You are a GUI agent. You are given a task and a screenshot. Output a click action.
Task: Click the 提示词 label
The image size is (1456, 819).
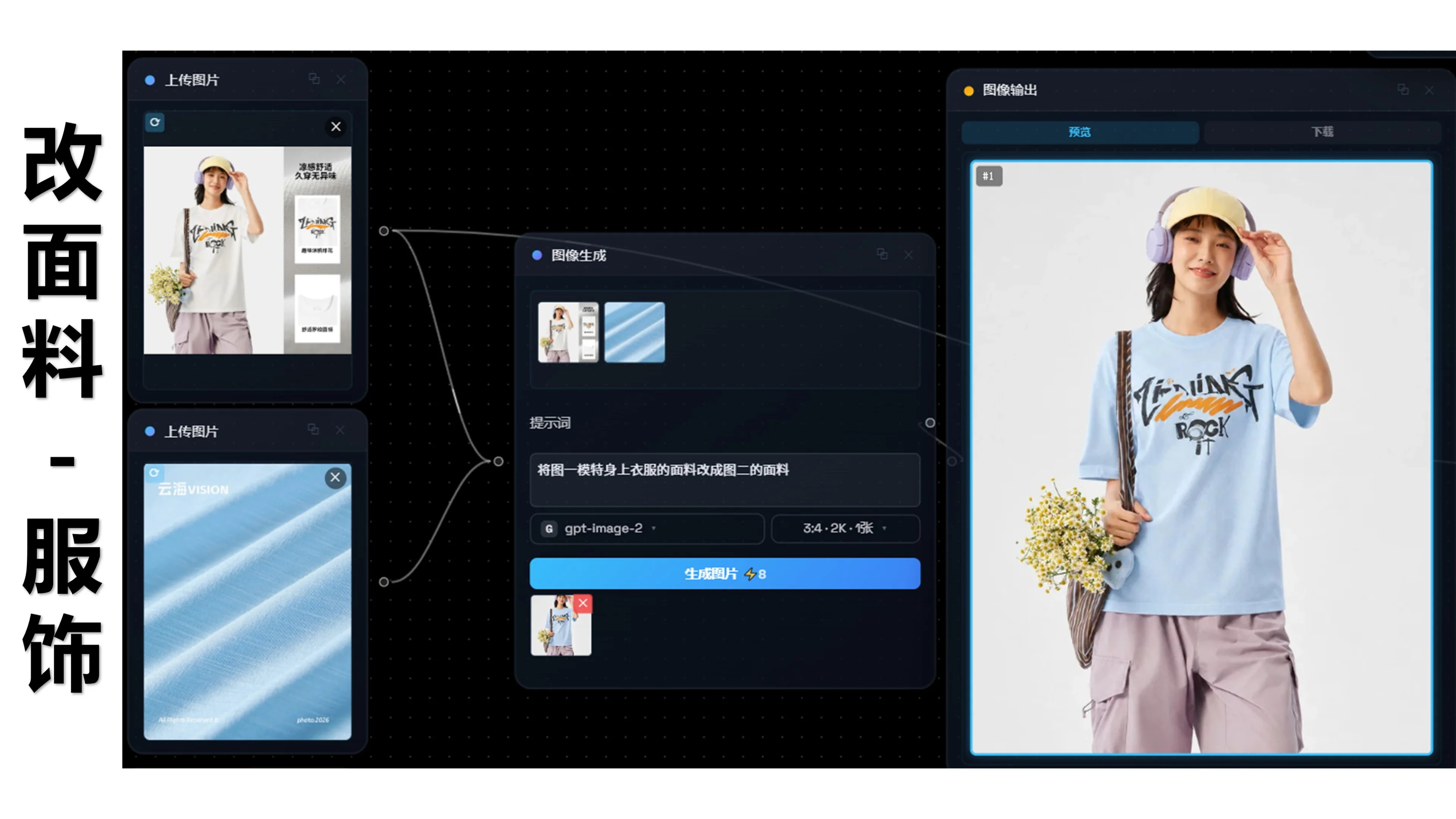[x=550, y=423]
